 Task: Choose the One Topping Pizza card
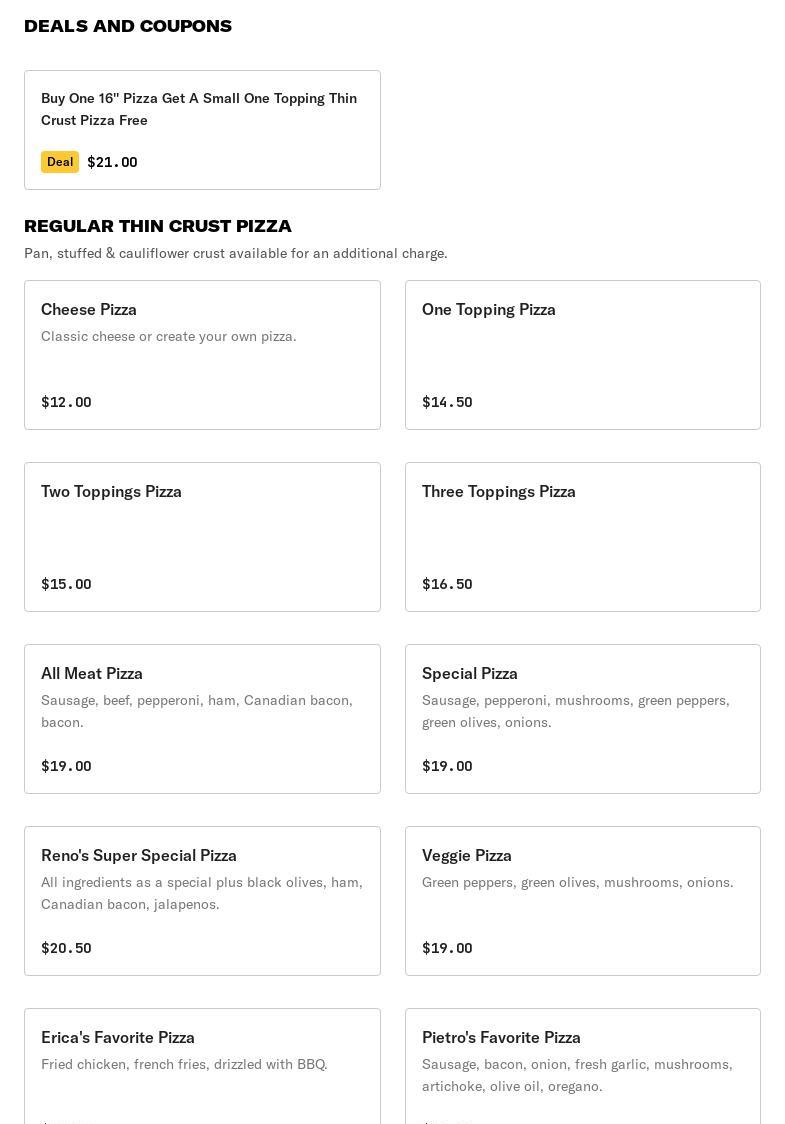583,355
